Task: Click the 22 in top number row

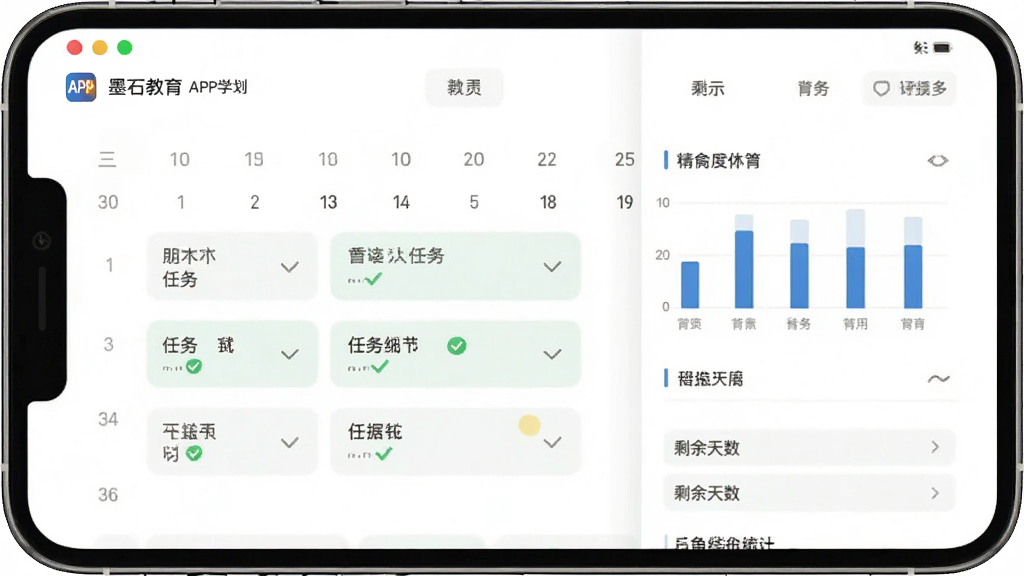Action: [x=547, y=159]
